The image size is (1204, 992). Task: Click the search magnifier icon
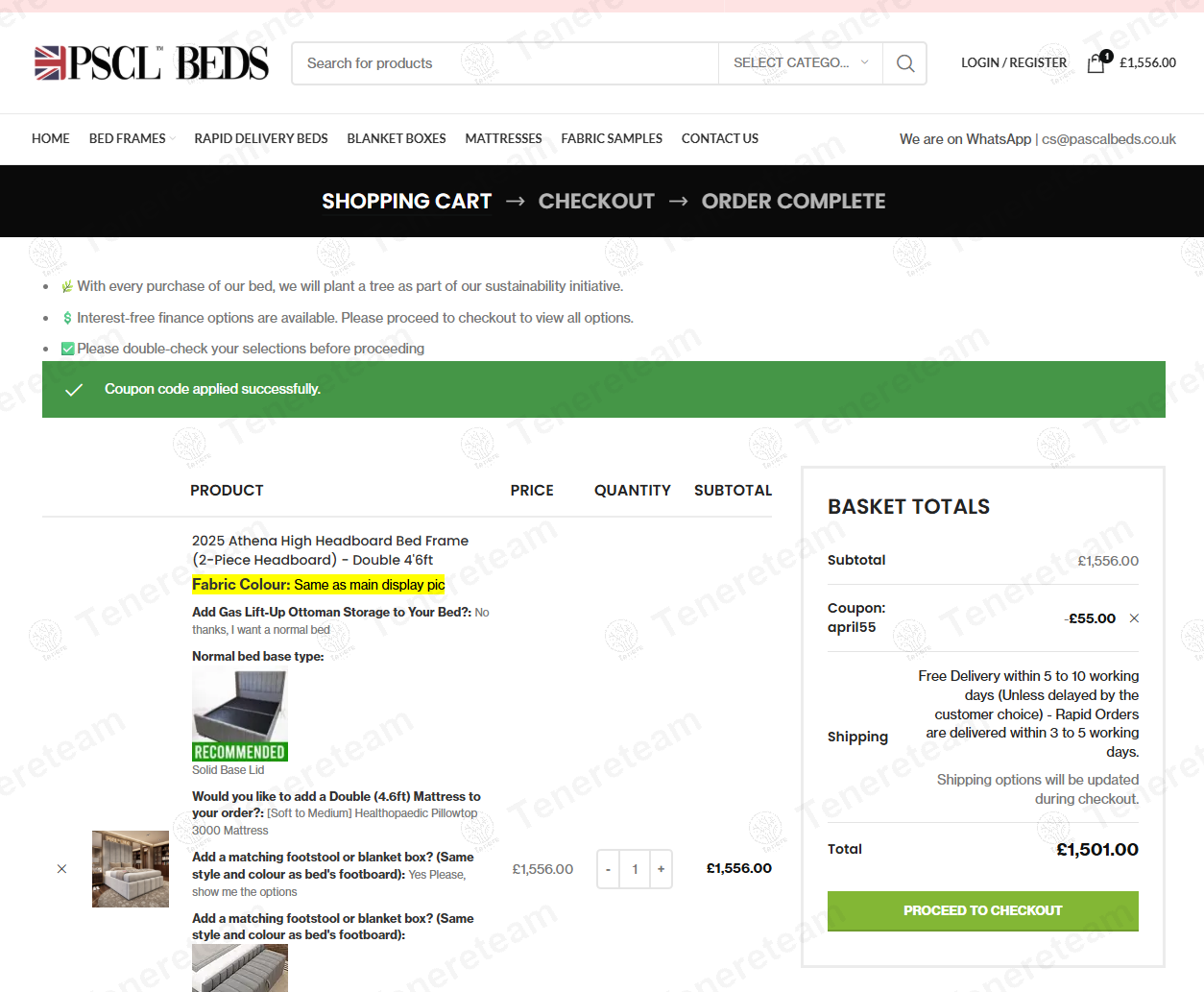click(904, 63)
